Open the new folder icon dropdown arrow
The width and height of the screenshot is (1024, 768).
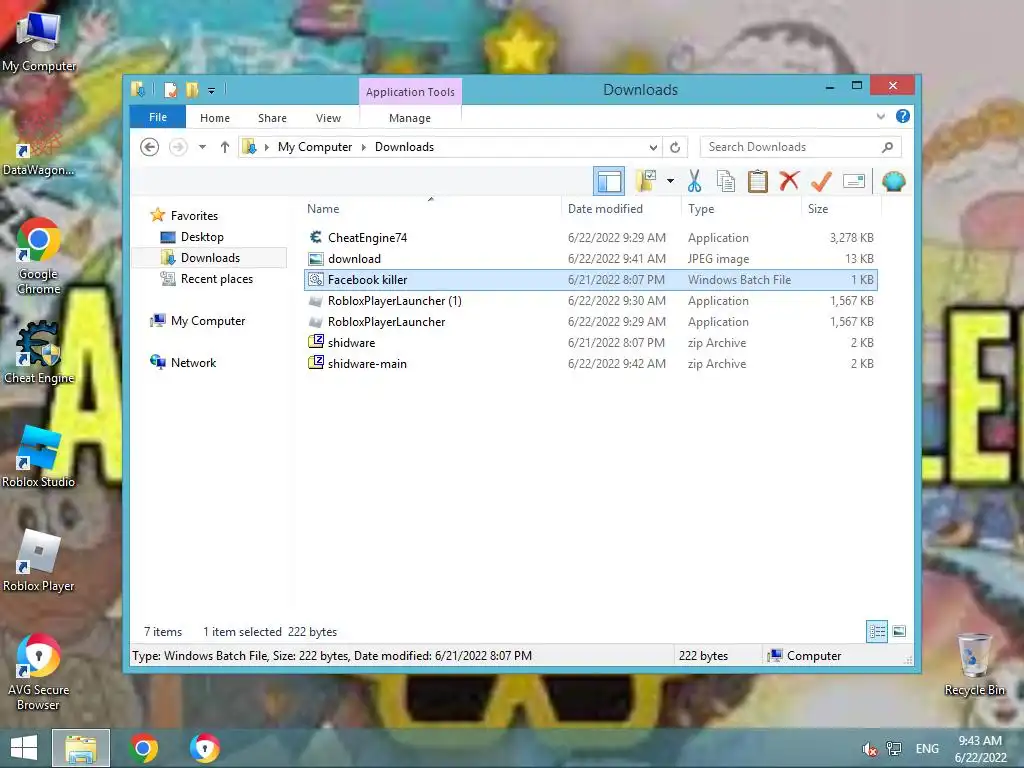(x=670, y=181)
